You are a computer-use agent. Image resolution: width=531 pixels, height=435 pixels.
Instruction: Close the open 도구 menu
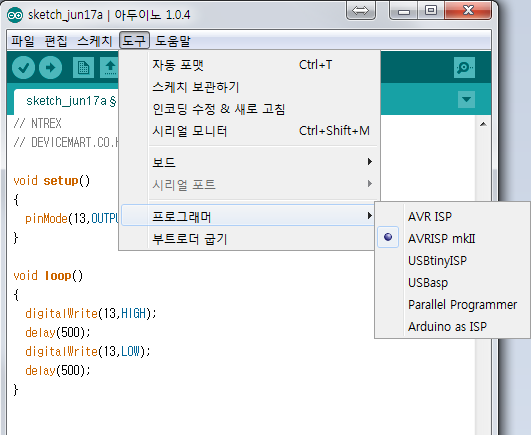pyautogui.click(x=134, y=41)
